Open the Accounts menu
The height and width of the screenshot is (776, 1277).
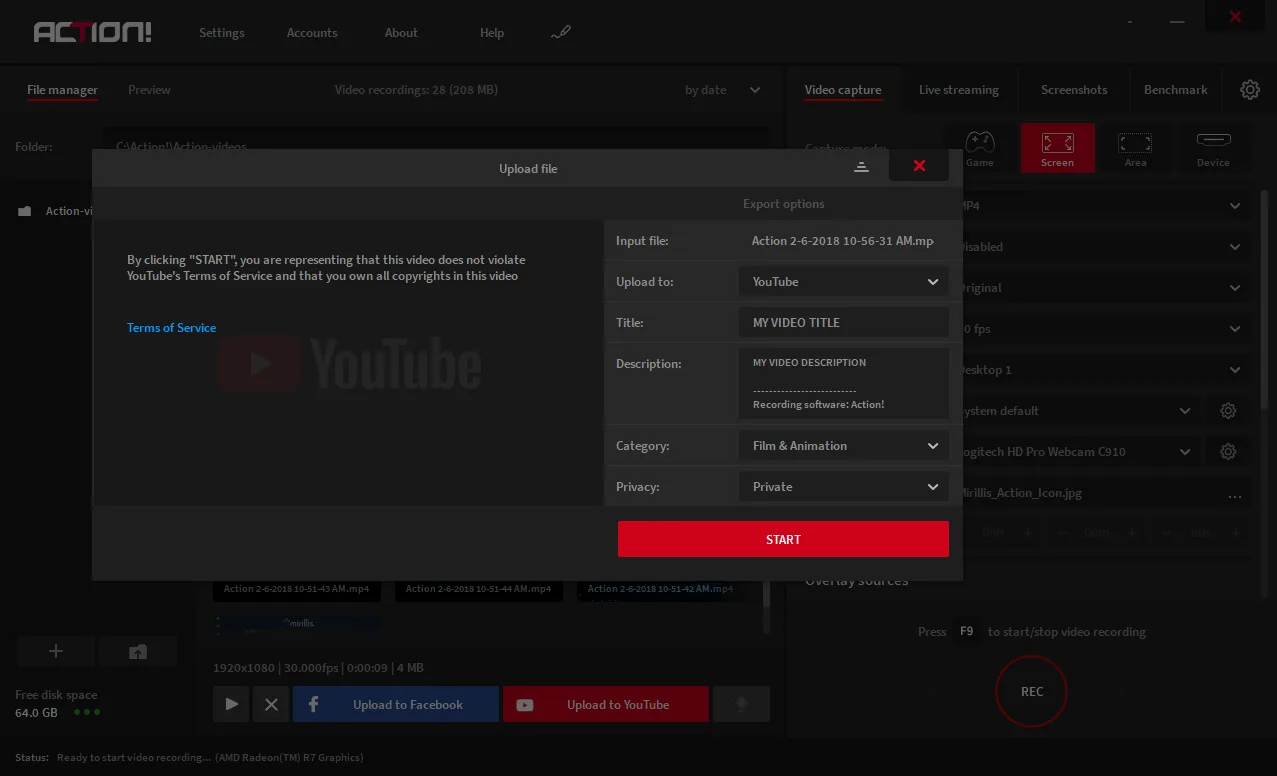[x=312, y=32]
